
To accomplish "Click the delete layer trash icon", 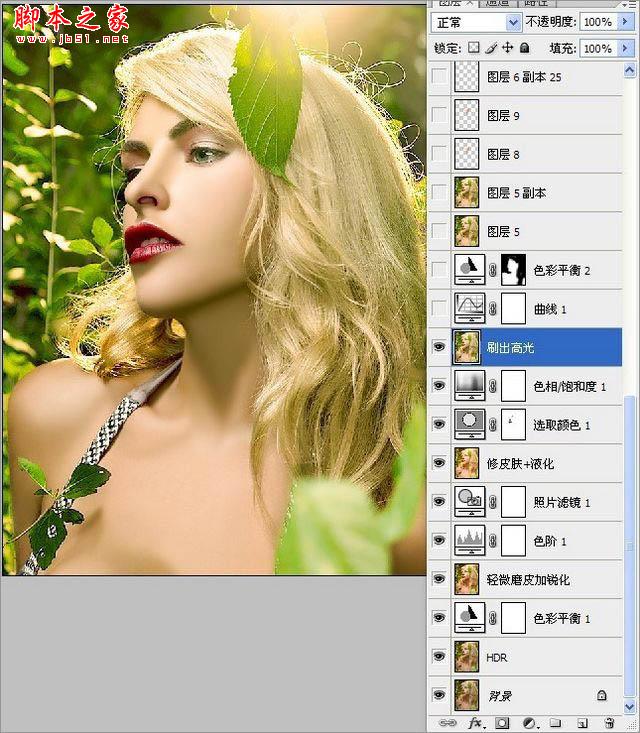I will pyautogui.click(x=609, y=723).
